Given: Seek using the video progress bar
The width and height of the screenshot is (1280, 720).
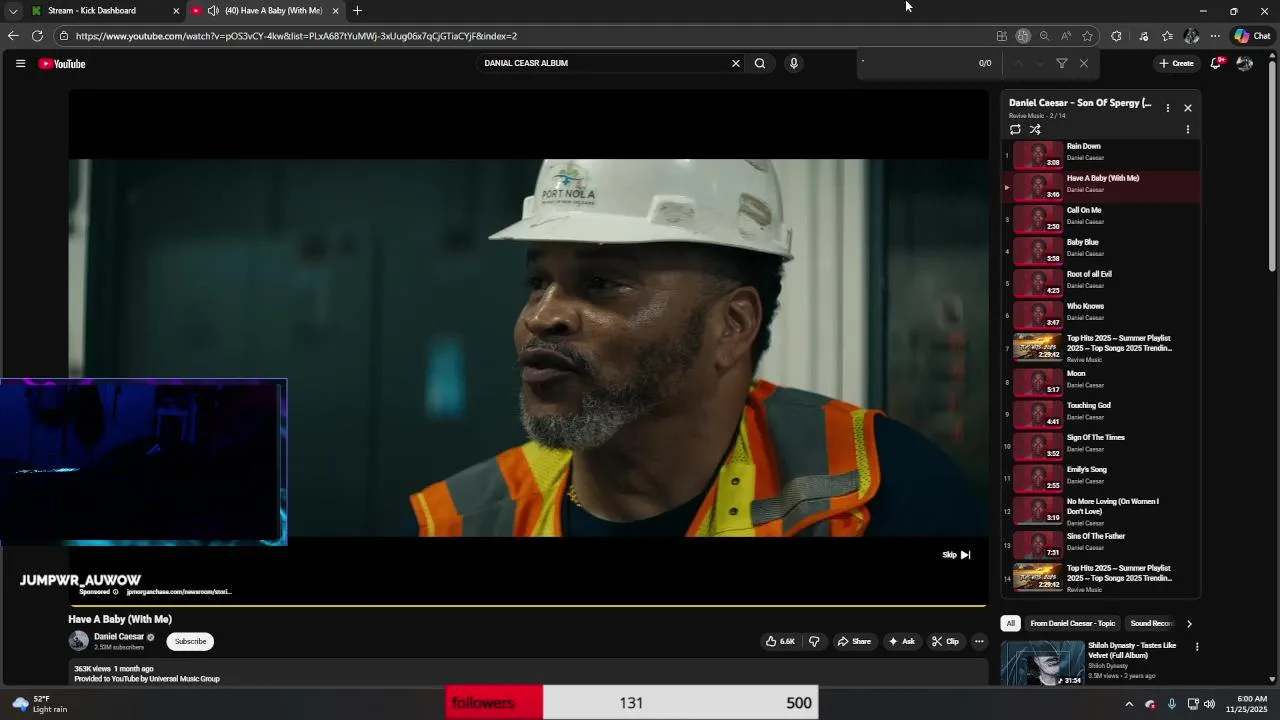Looking at the screenshot, I should pos(528,605).
